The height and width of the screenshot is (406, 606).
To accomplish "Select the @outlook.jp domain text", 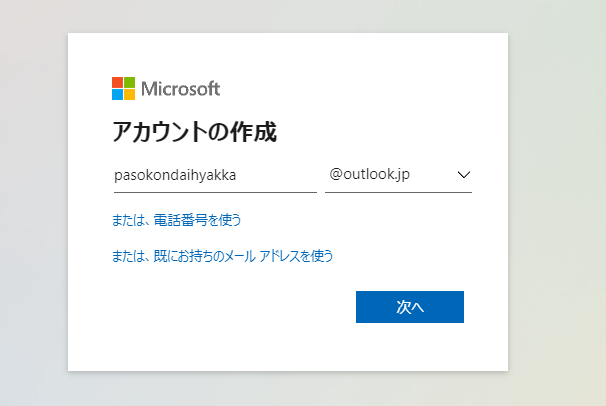I will 369,175.
